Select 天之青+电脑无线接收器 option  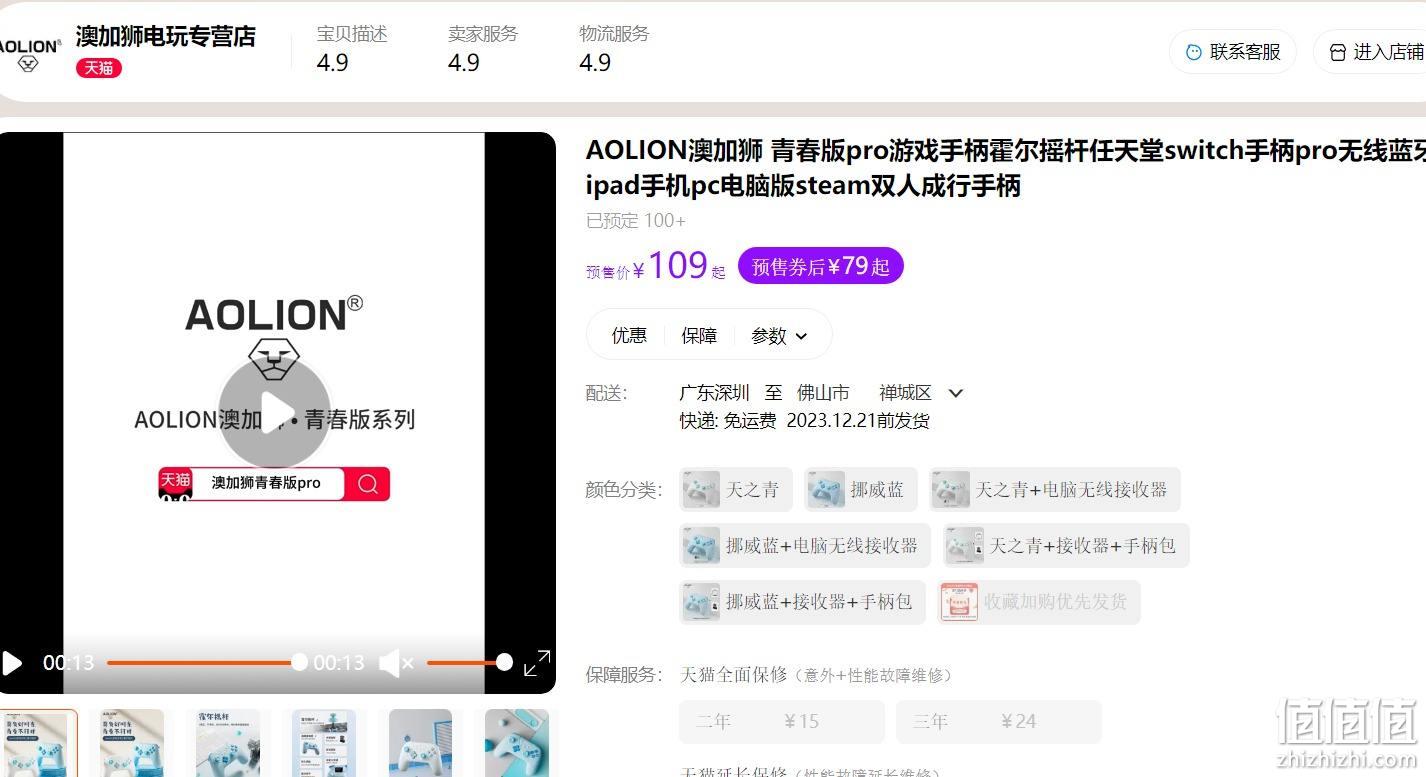pos(1054,490)
